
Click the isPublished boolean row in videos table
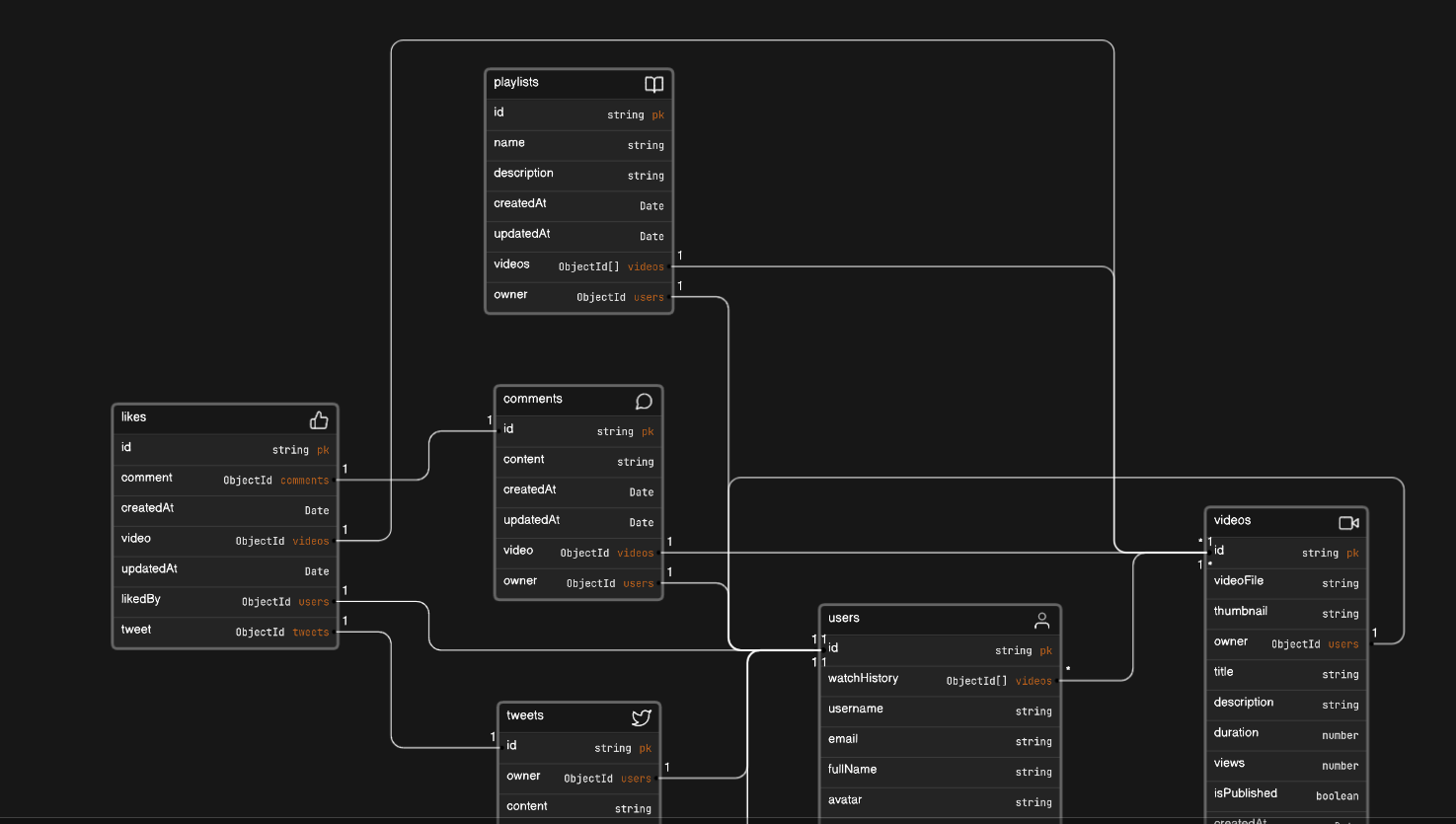click(1286, 795)
